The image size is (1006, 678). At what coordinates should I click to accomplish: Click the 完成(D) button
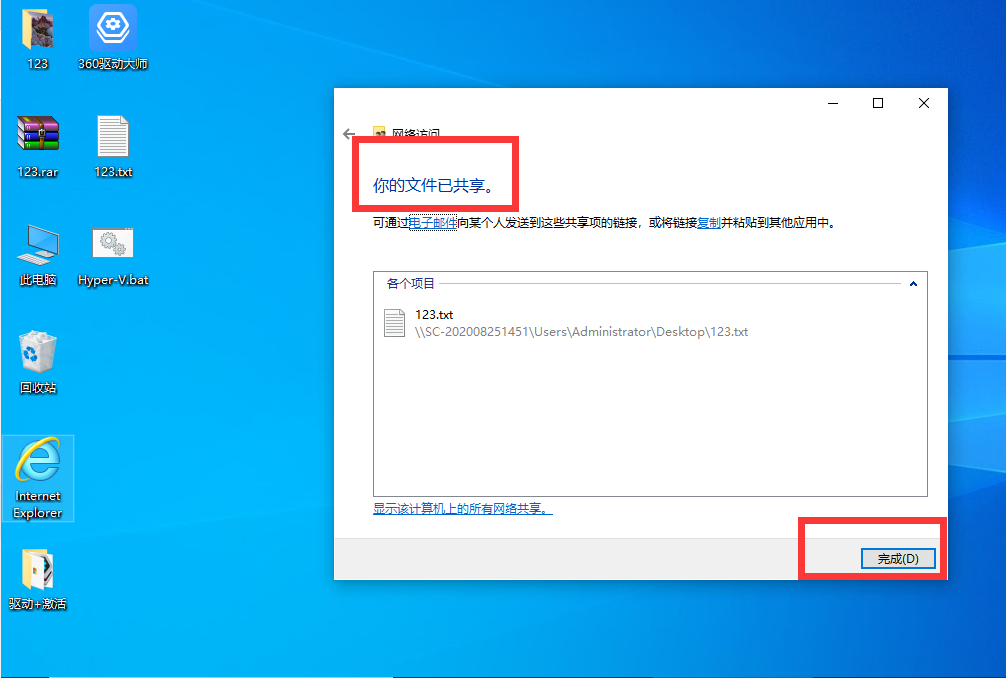897,558
